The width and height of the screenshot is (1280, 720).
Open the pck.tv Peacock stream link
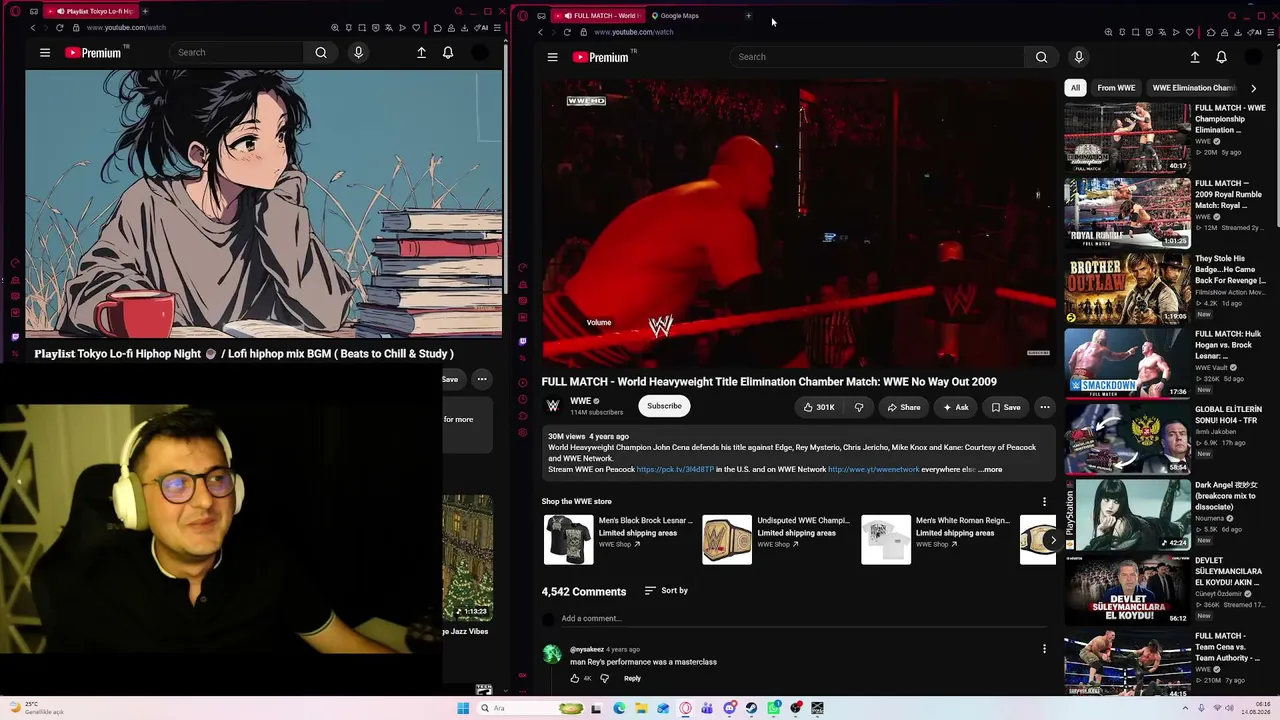coord(675,469)
